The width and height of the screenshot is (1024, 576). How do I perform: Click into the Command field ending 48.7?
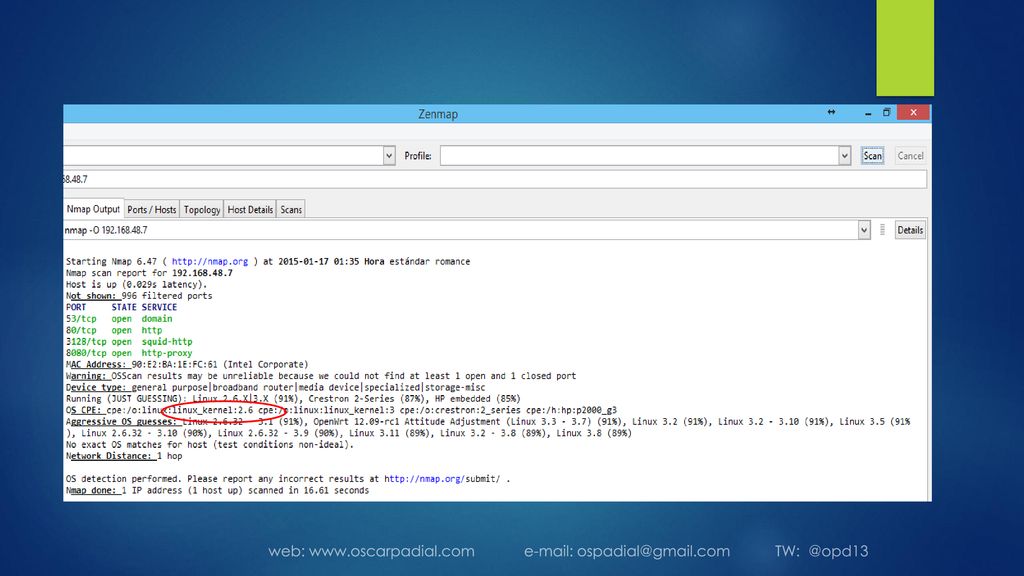point(495,179)
